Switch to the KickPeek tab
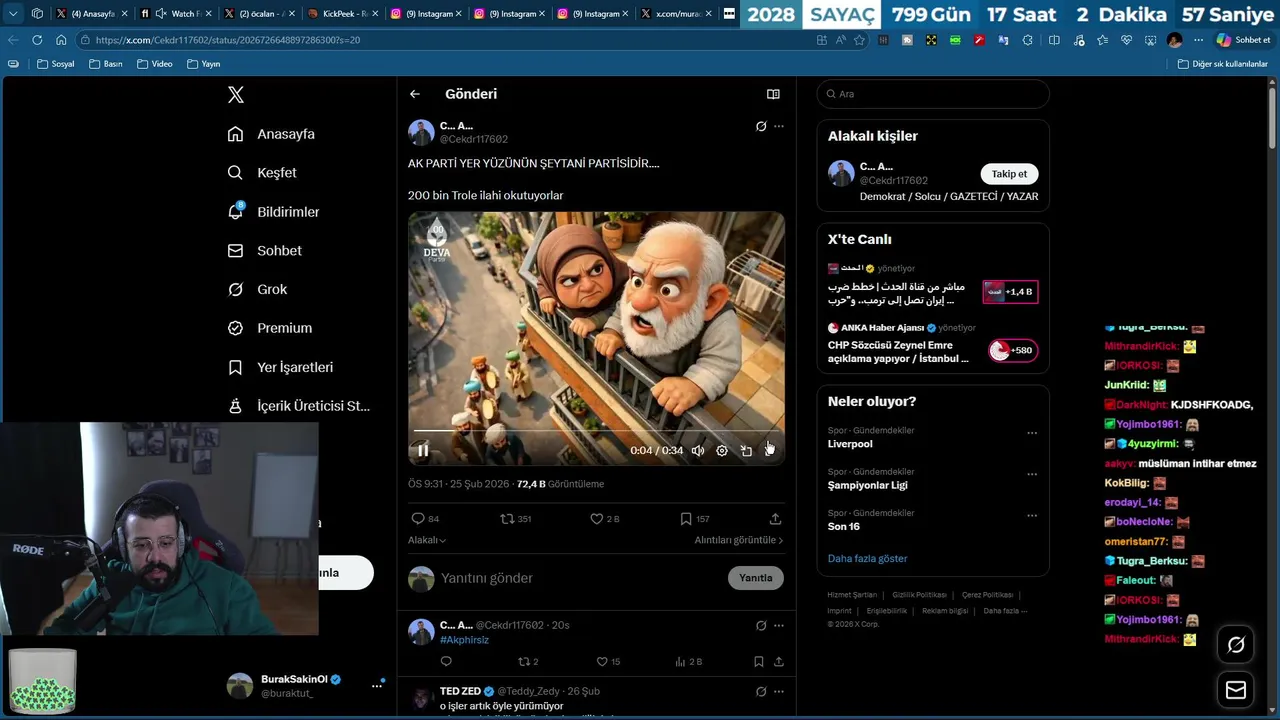The height and width of the screenshot is (720, 1280). (343, 14)
